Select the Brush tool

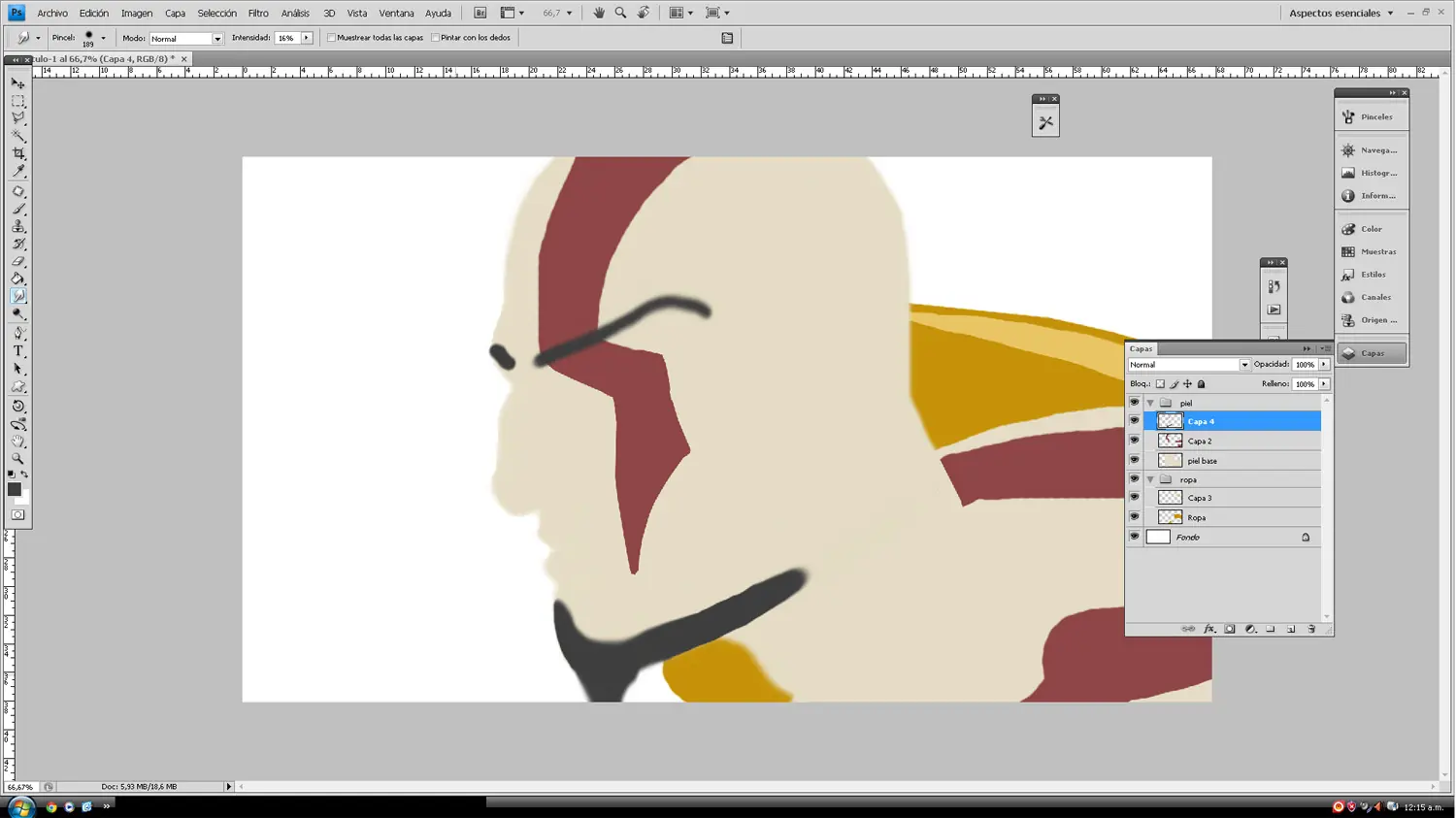tap(17, 209)
